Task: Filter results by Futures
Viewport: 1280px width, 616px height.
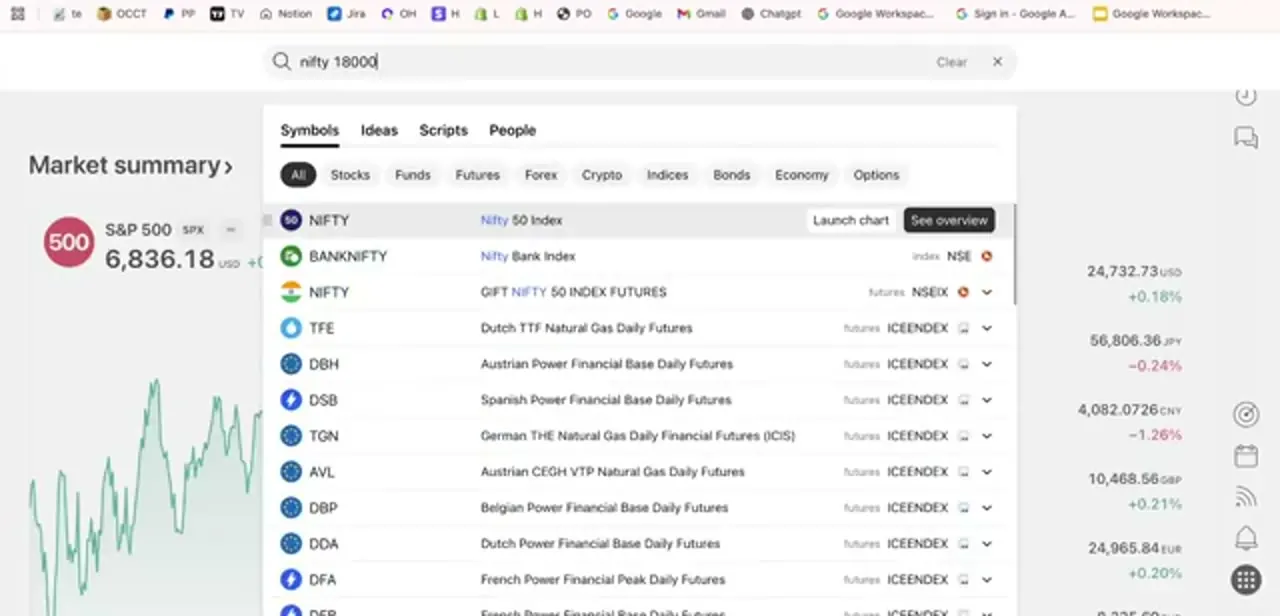Action: (477, 175)
